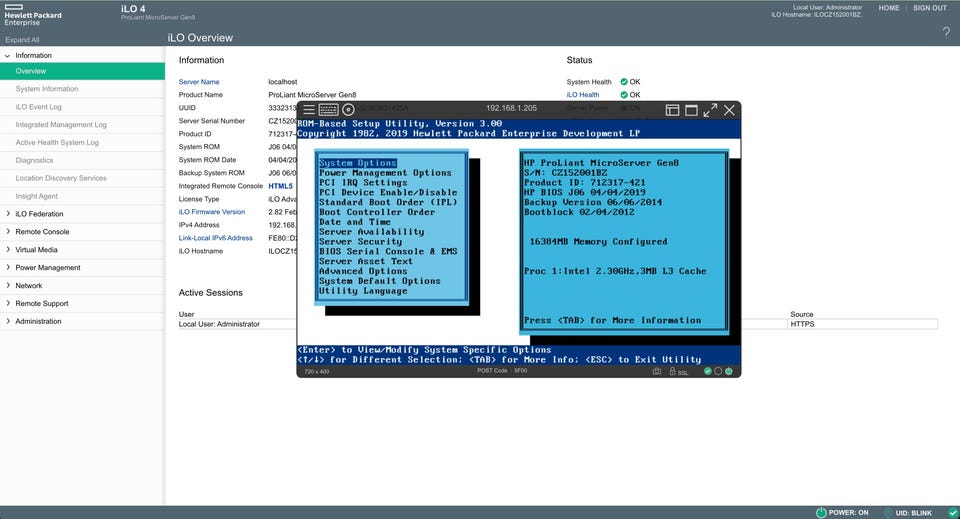The width and height of the screenshot is (960, 519).
Task: Follow the Server Name link
Action: [x=199, y=82]
